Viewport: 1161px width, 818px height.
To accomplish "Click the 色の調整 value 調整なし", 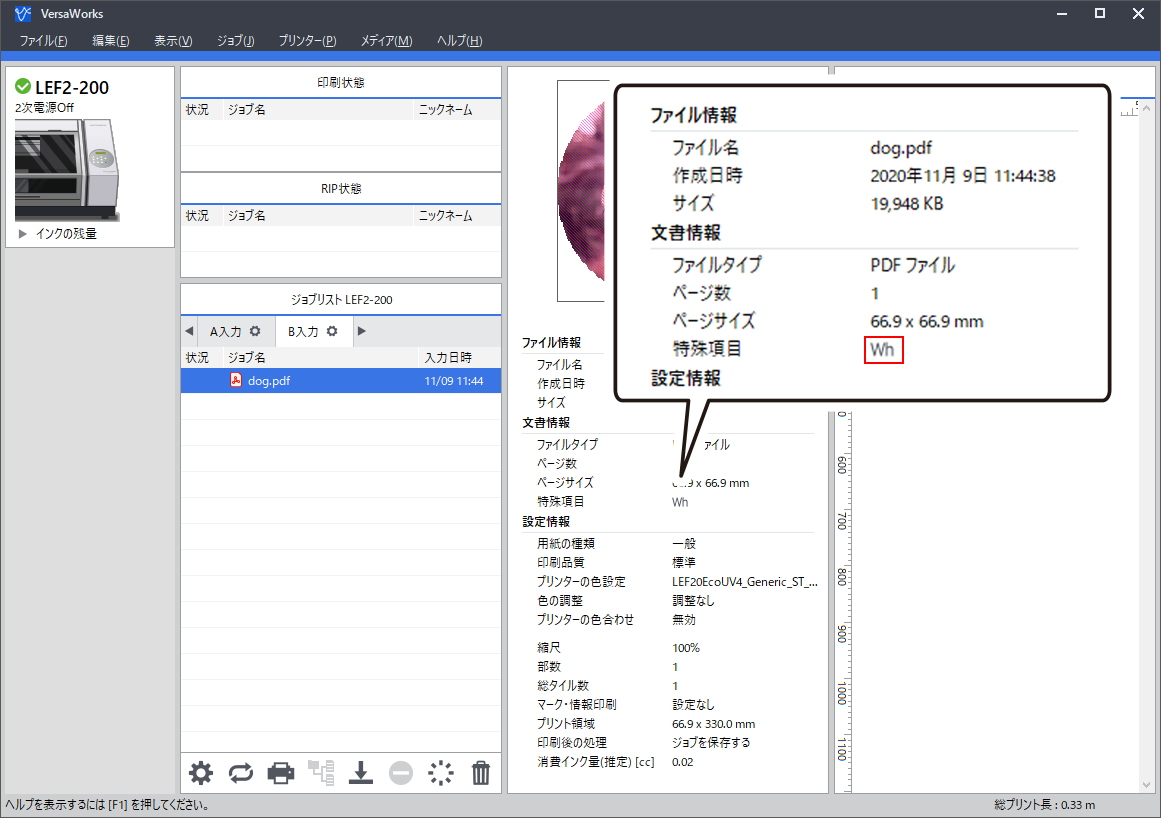I will (x=693, y=601).
